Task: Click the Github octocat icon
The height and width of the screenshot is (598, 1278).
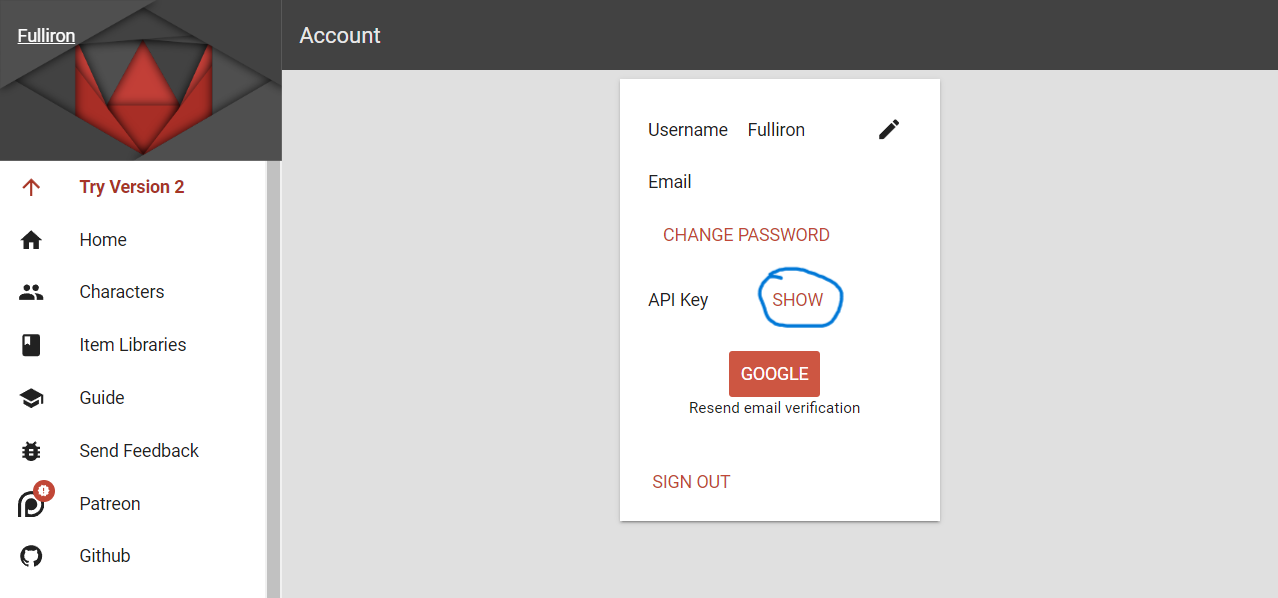Action: 31,556
